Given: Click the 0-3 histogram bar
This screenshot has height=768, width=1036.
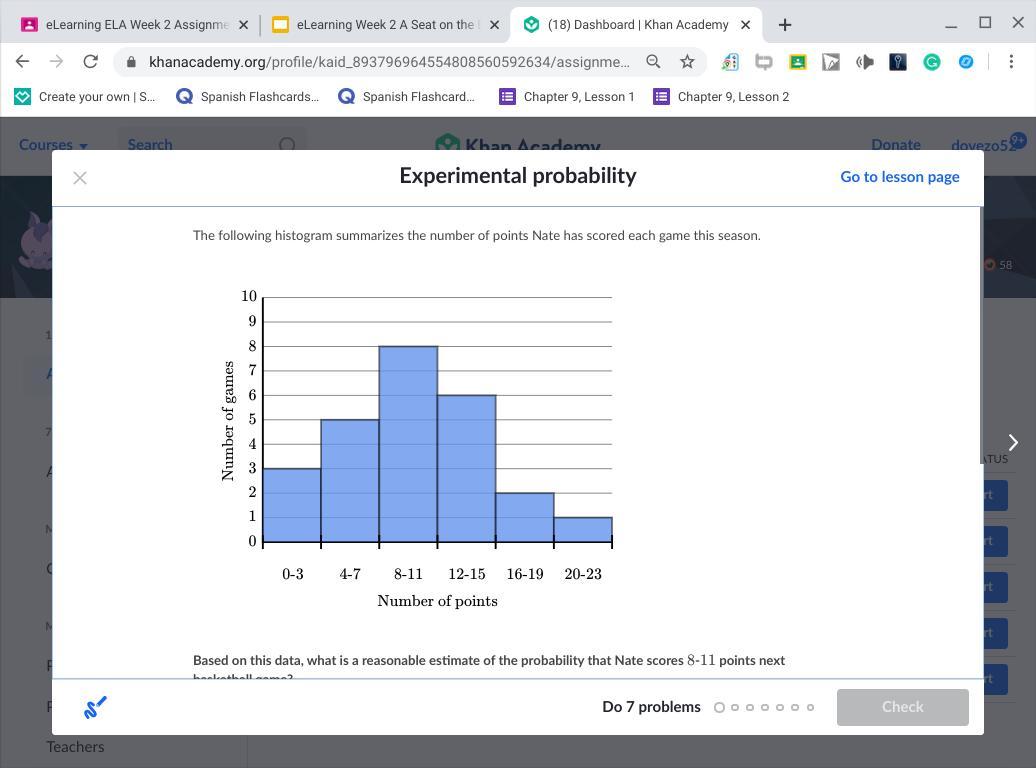Looking at the screenshot, I should point(292,505).
